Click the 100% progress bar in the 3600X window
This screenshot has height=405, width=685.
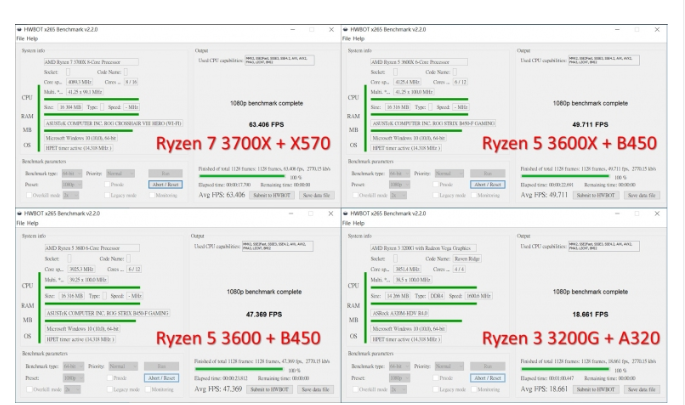(565, 177)
